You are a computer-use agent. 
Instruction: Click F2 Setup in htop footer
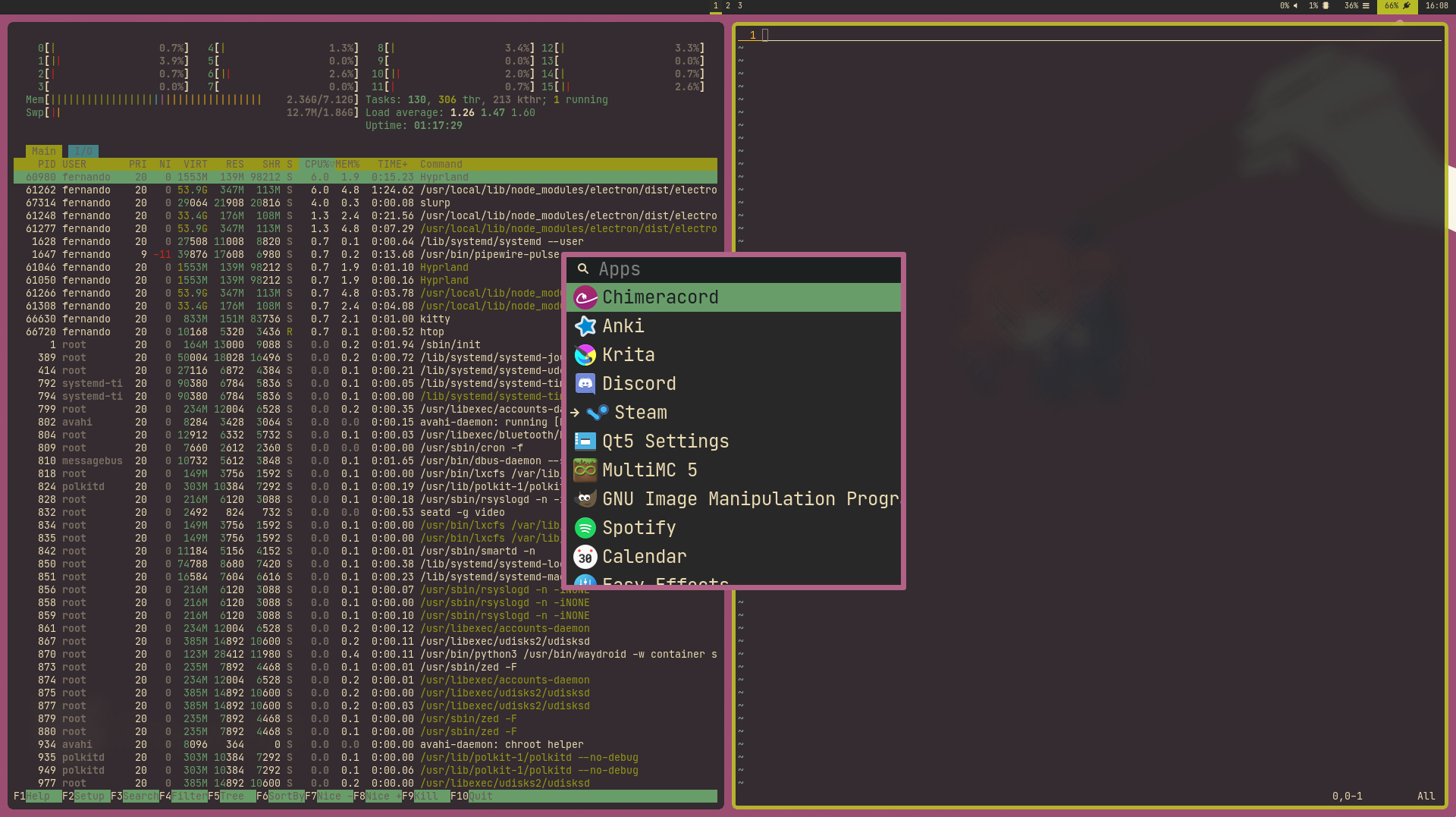click(x=86, y=797)
